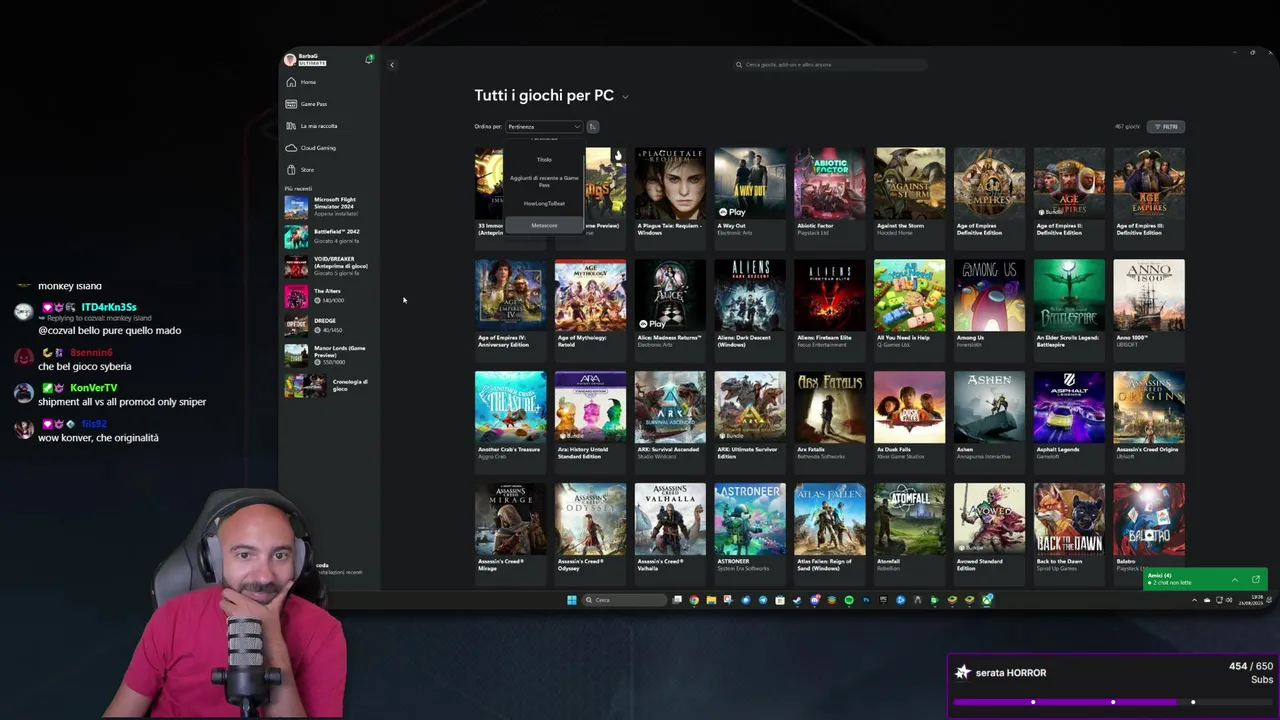
Task: Click the Xbox app taskbar icon
Action: (987, 600)
